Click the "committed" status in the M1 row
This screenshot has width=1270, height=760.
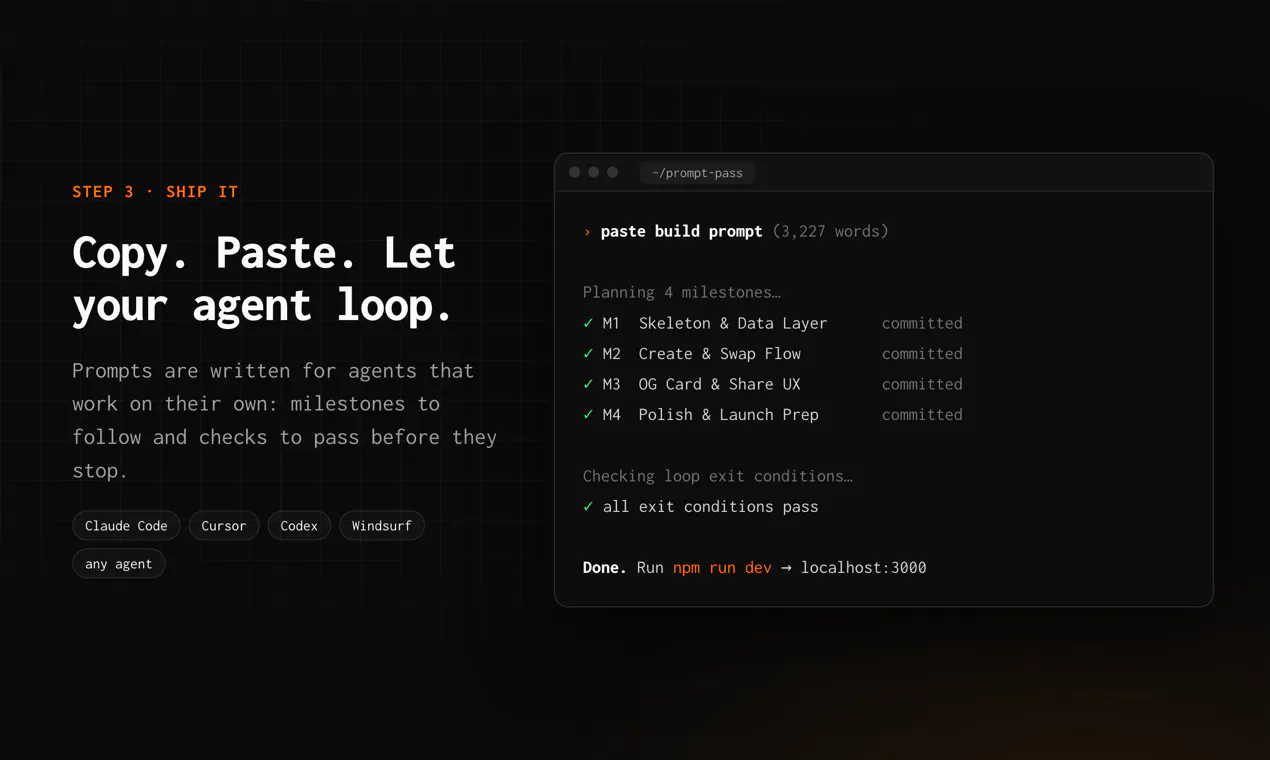pos(922,323)
